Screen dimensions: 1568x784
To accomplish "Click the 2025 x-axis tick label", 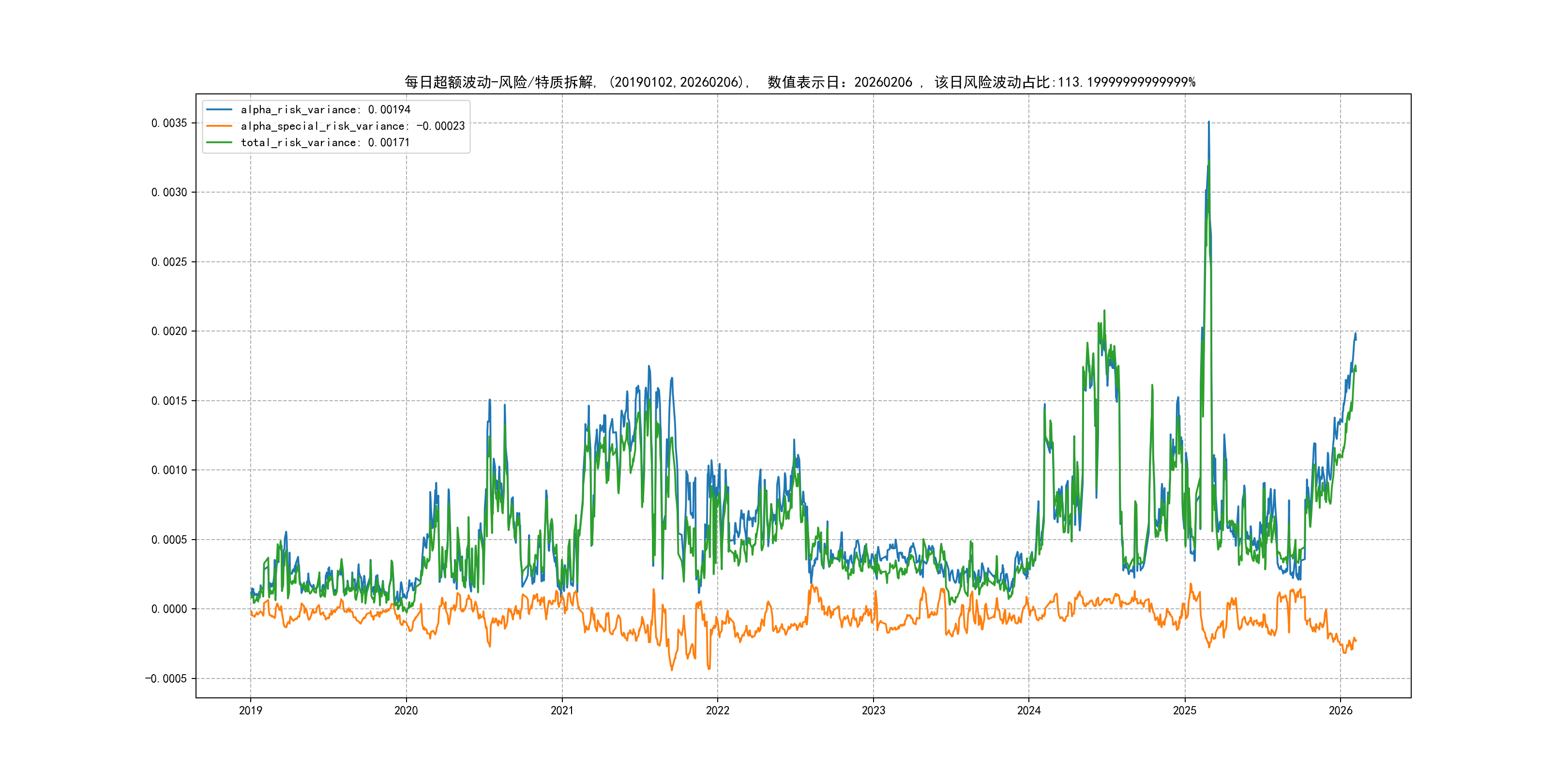I will pyautogui.click(x=1185, y=710).
